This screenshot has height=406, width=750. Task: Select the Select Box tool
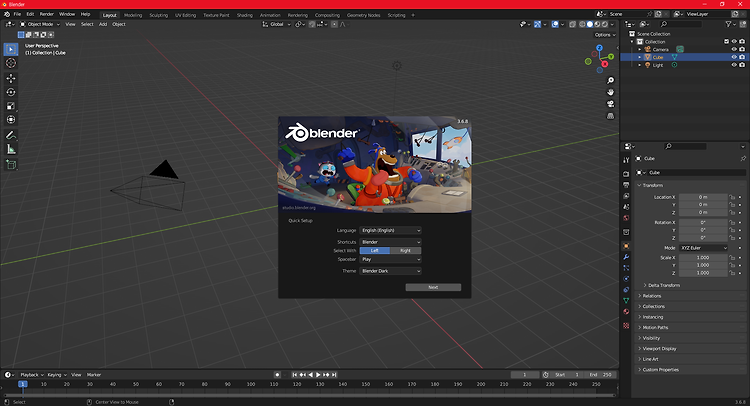(11, 49)
